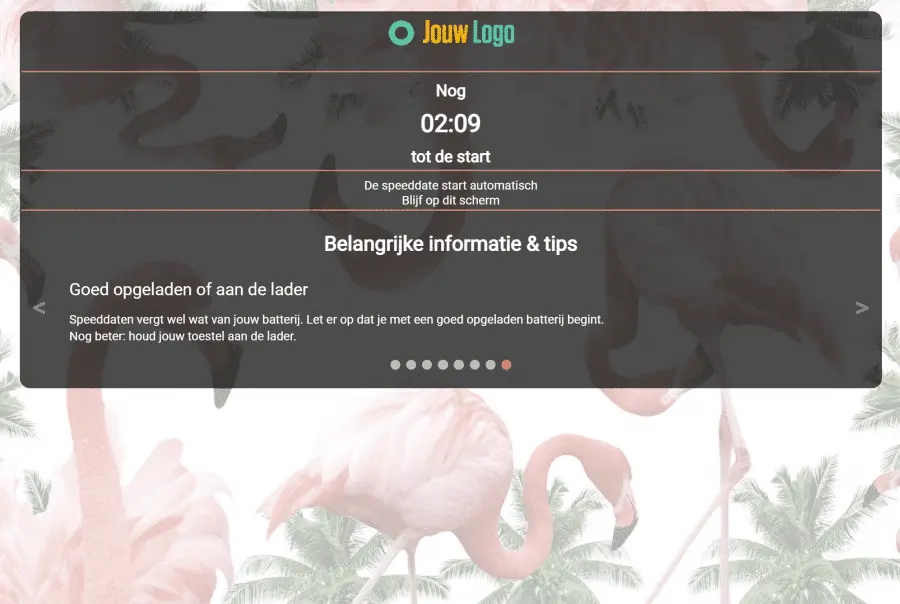Click the green circle logo icon
The height and width of the screenshot is (604, 900).
click(x=401, y=33)
